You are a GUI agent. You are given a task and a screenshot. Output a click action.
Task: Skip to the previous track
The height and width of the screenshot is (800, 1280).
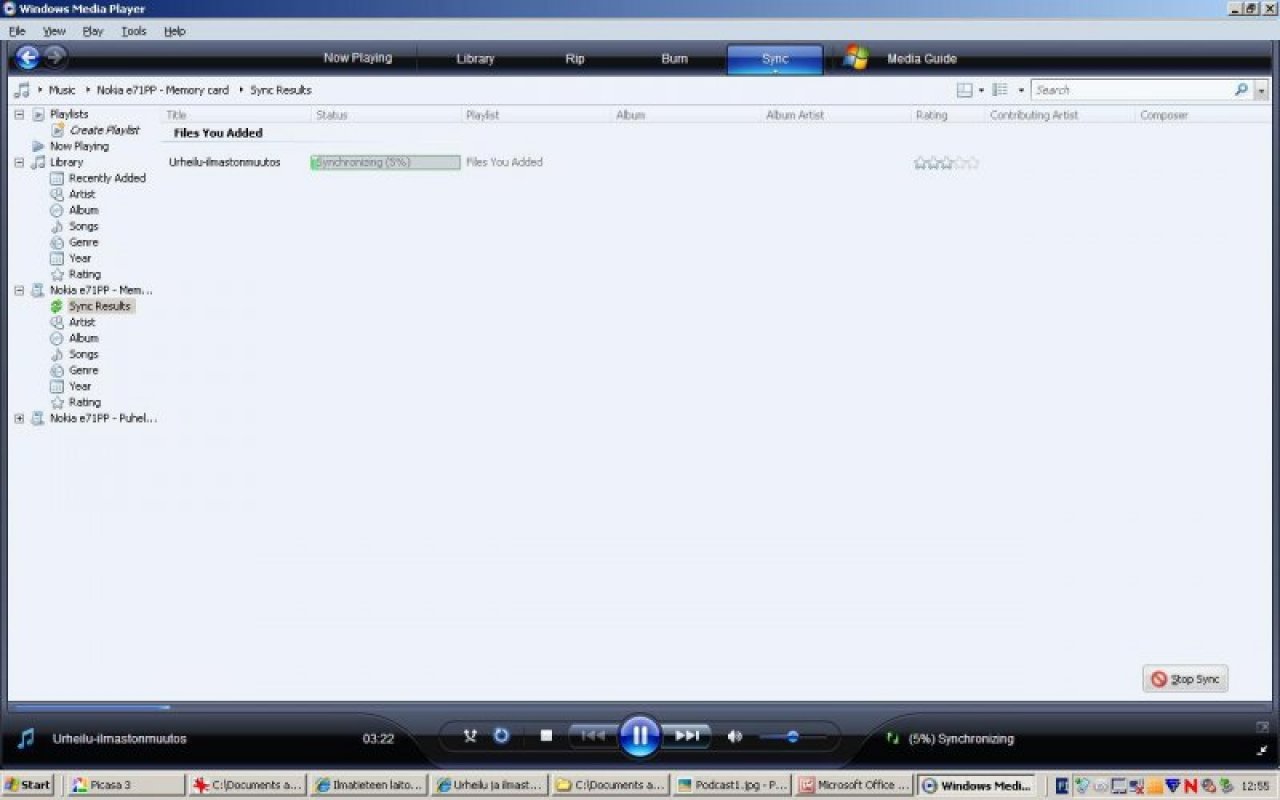tap(593, 737)
